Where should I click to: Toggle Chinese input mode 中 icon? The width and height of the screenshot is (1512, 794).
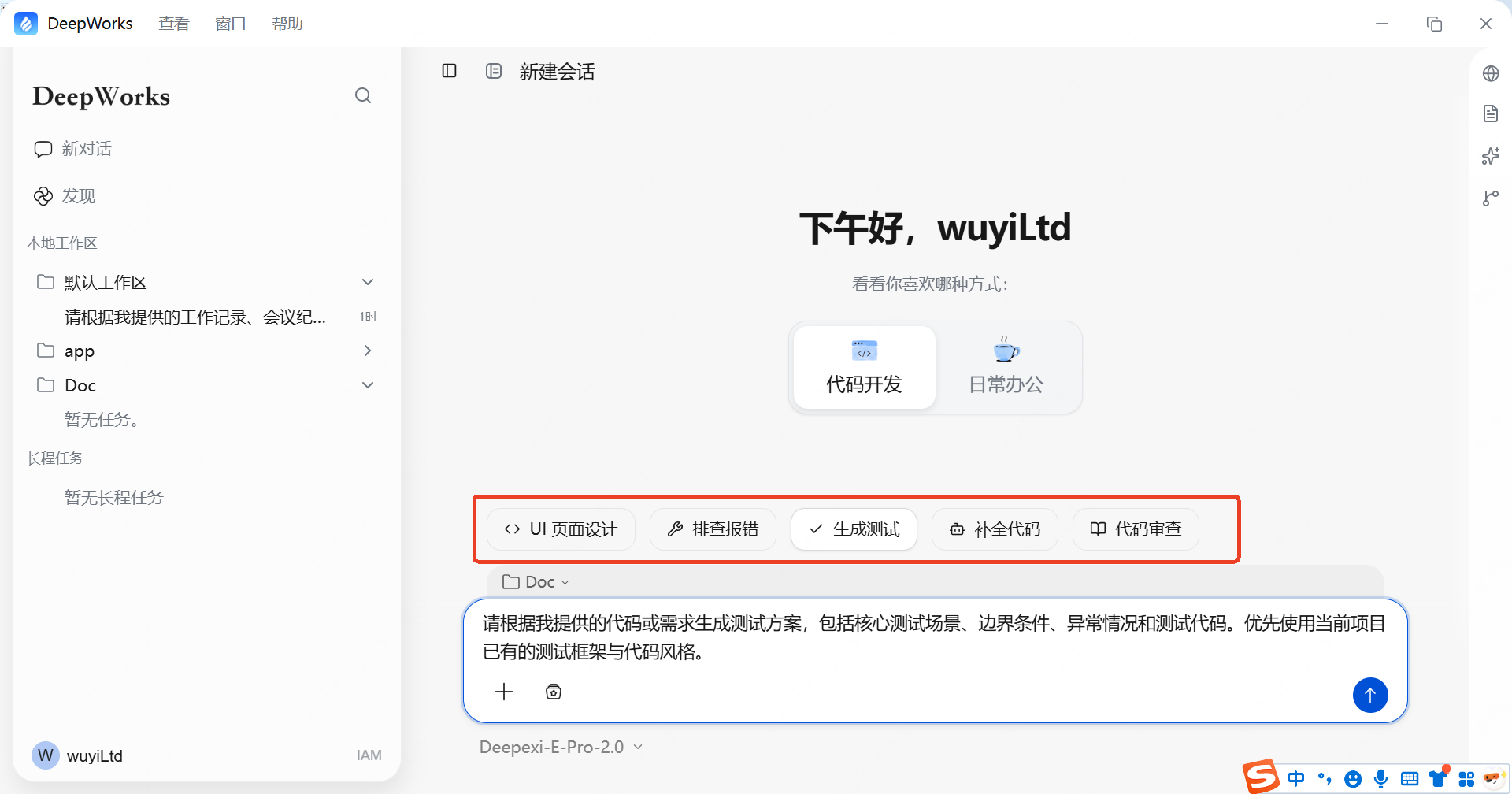pyautogui.click(x=1295, y=779)
